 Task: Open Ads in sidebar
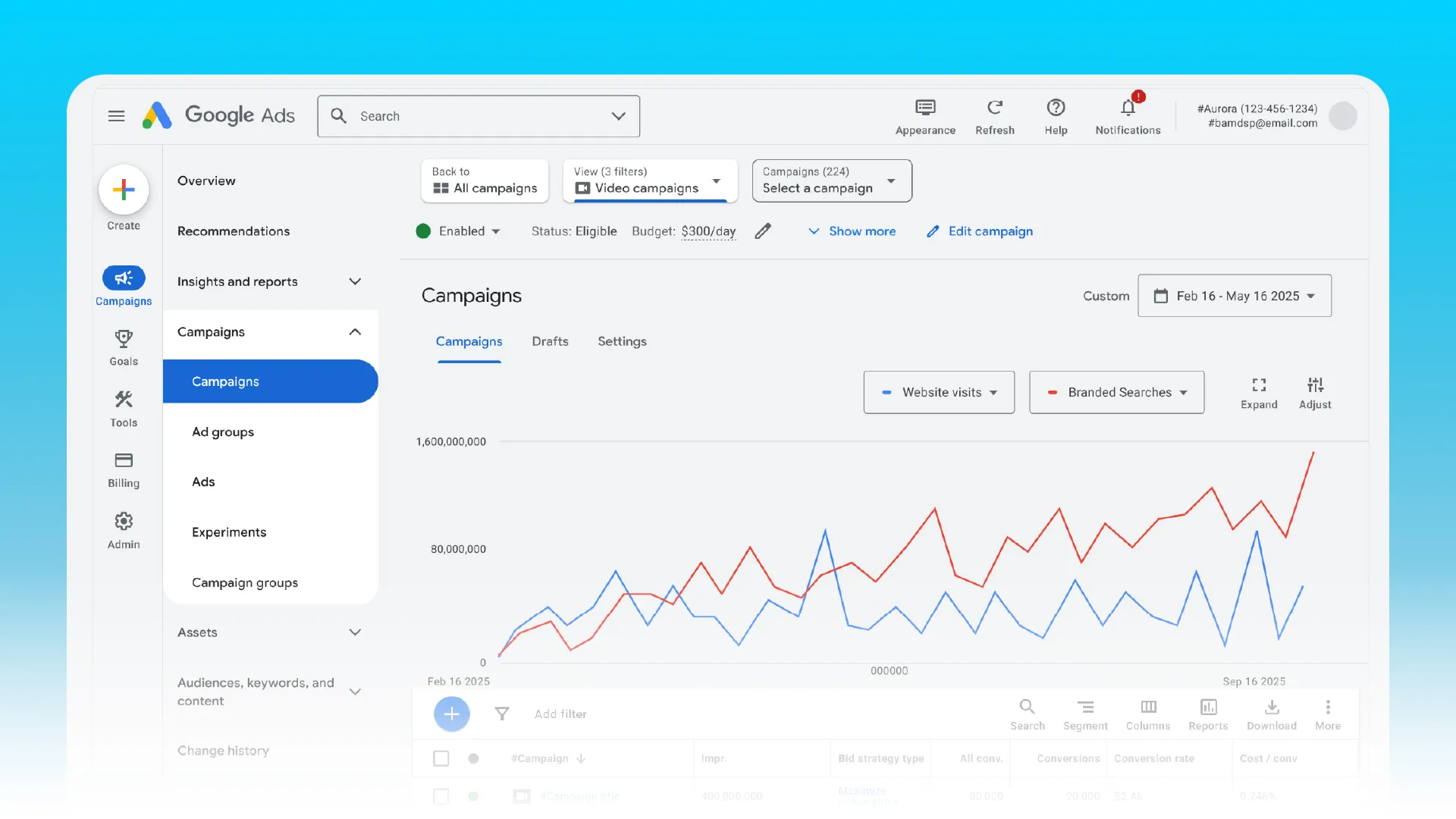203,482
